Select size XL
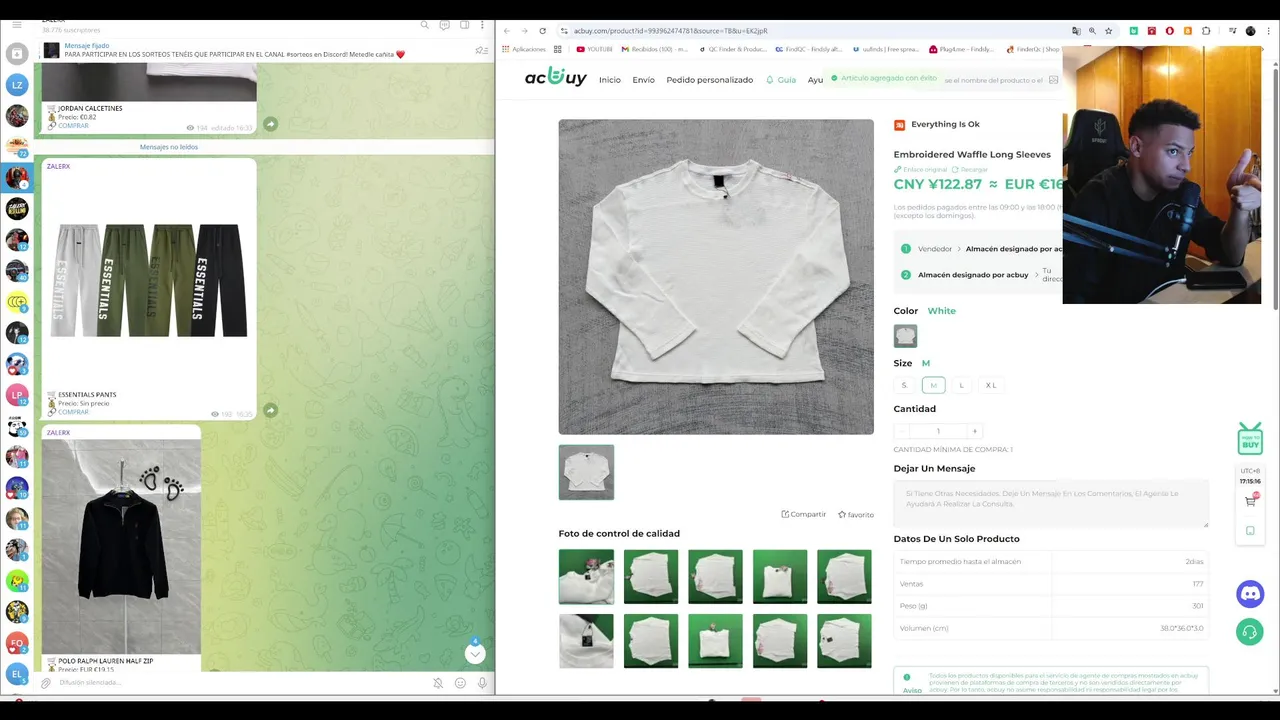 click(991, 385)
